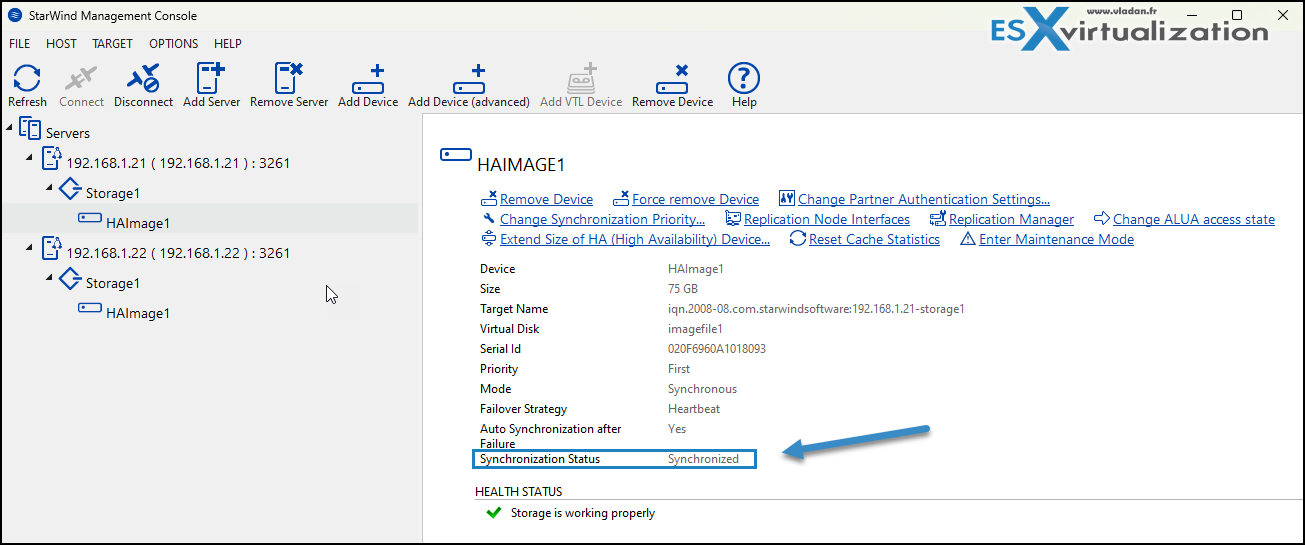Click Add Device (advanced) icon

[468, 80]
